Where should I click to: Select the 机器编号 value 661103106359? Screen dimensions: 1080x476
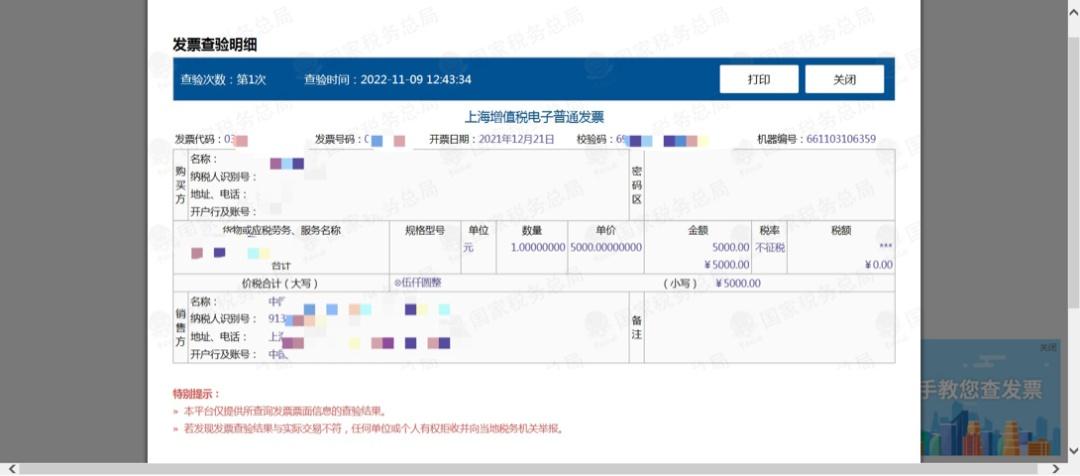(x=842, y=139)
